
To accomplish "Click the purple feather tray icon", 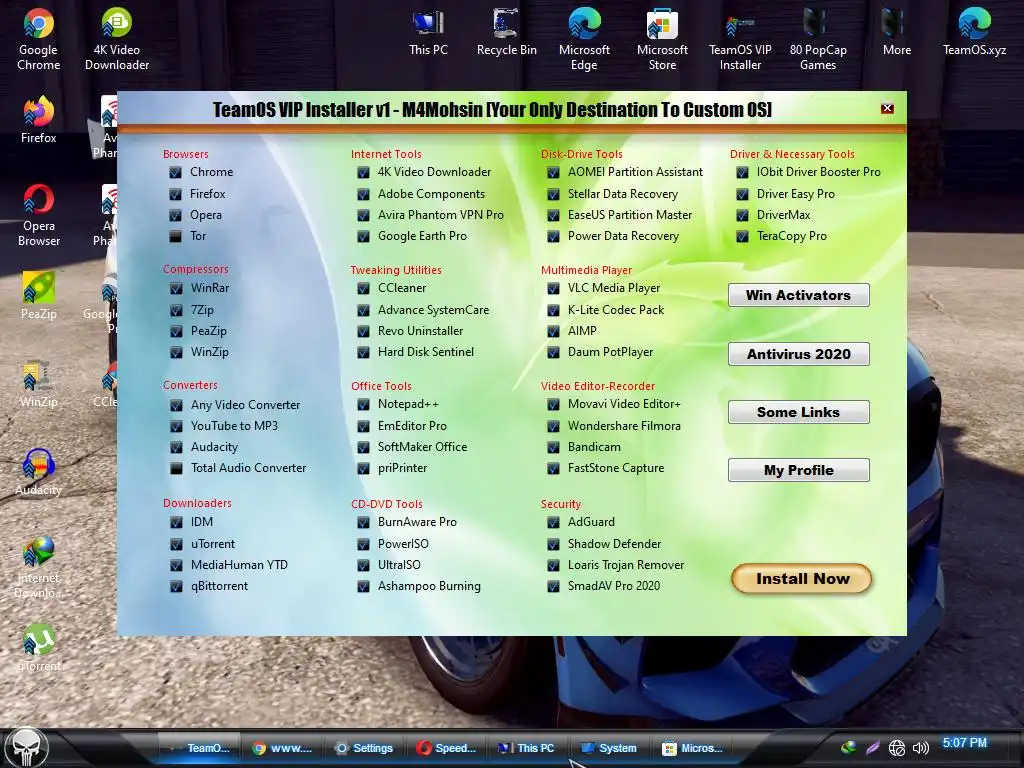I will pos(872,748).
